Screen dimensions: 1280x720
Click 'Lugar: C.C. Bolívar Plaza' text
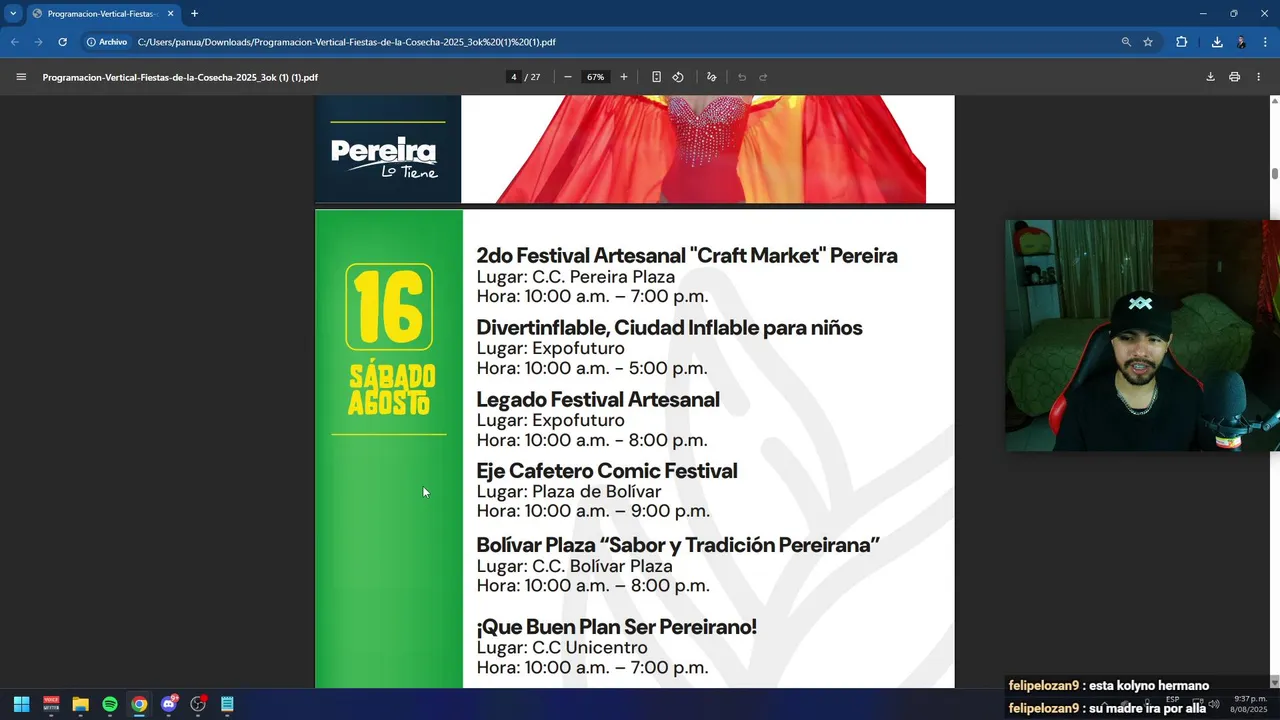coord(575,566)
